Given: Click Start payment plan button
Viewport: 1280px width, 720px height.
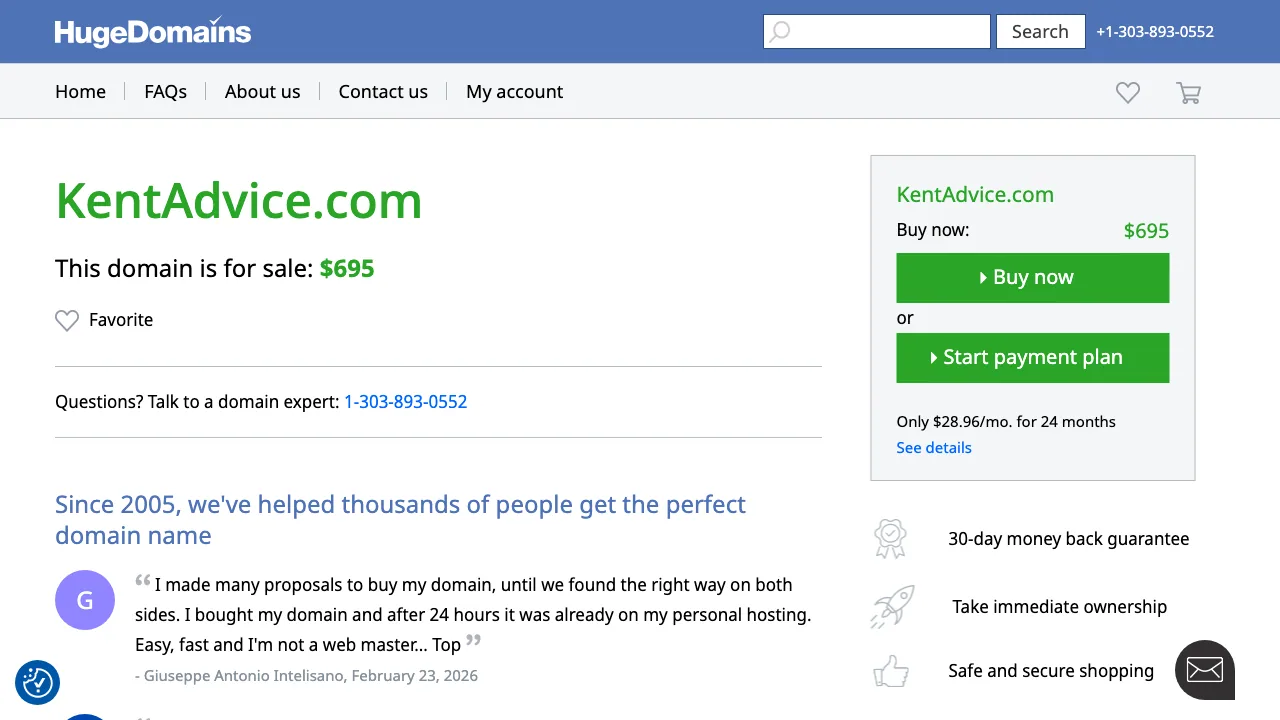Looking at the screenshot, I should tap(1032, 358).
